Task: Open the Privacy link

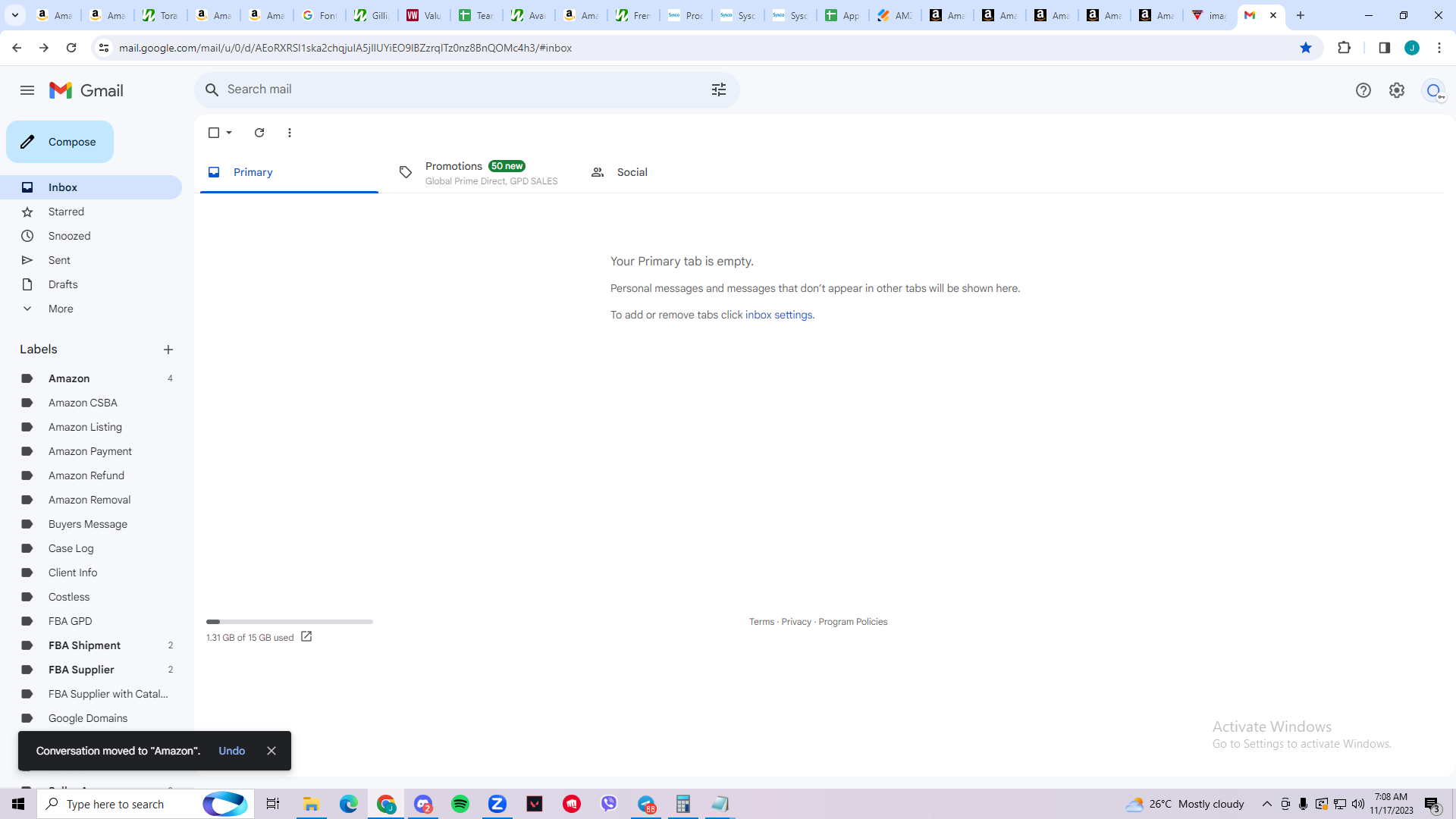Action: click(796, 622)
